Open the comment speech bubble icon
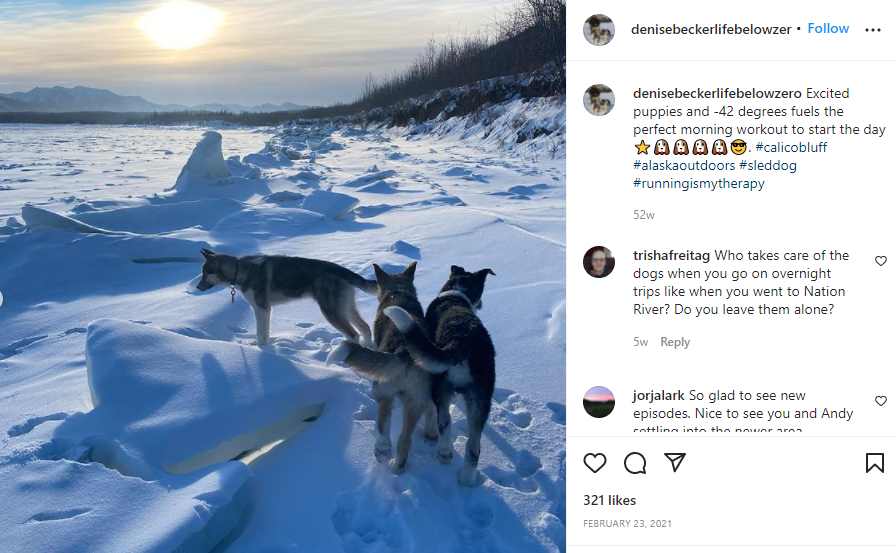This screenshot has height=553, width=896. click(635, 463)
